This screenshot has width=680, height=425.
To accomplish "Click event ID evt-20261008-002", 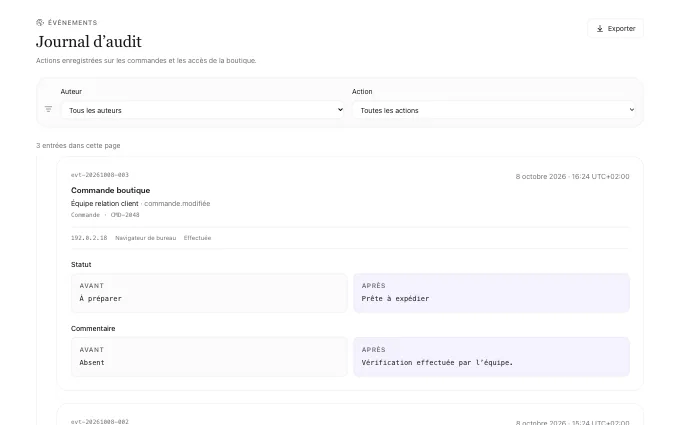I will (x=100, y=422).
